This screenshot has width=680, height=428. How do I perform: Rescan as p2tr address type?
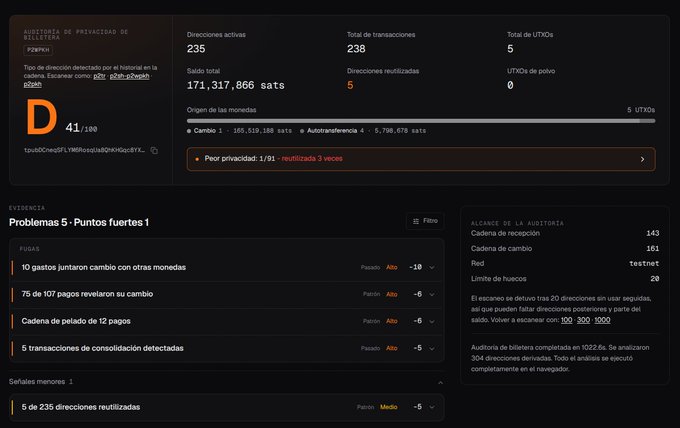coord(99,76)
